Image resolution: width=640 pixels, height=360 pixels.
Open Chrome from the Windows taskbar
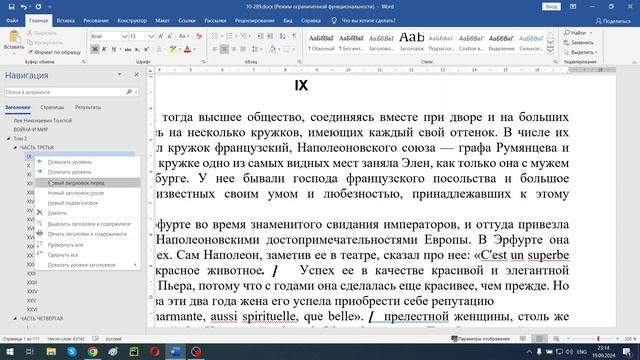[93, 352]
